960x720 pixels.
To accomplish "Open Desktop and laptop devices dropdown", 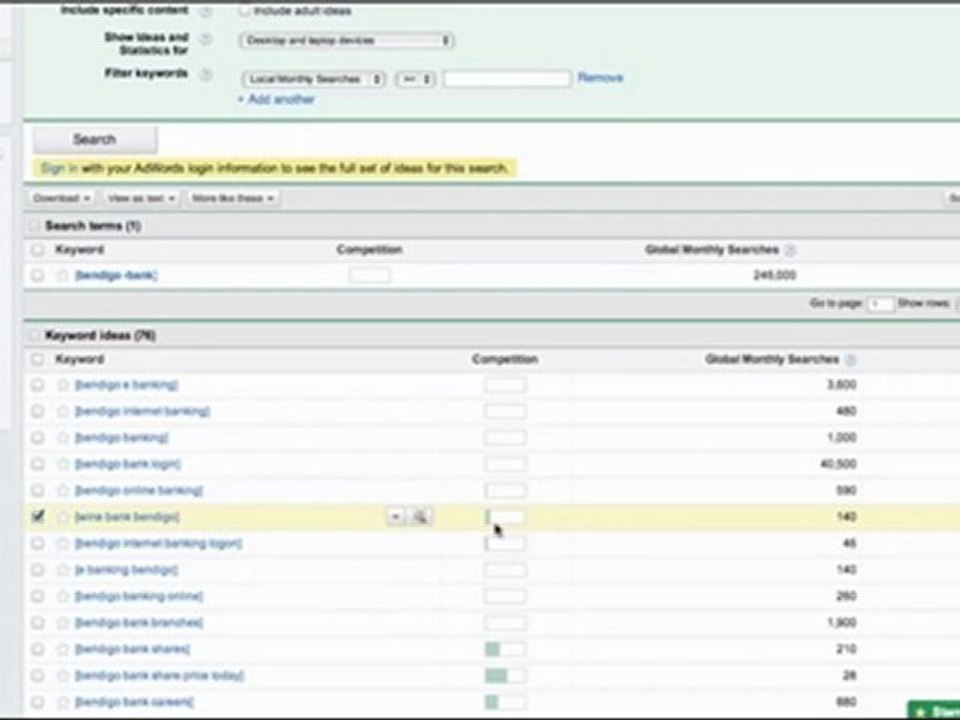I will [346, 40].
